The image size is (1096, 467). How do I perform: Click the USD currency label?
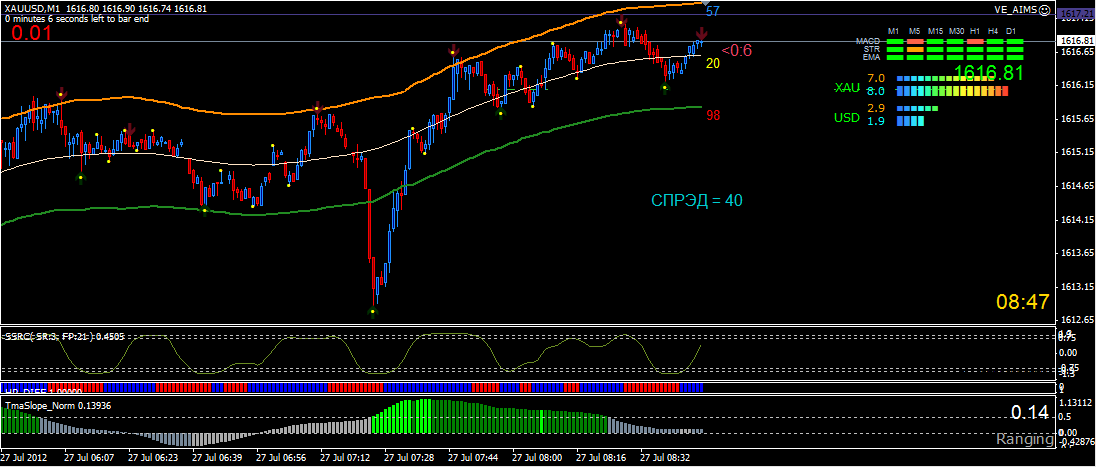(846, 118)
